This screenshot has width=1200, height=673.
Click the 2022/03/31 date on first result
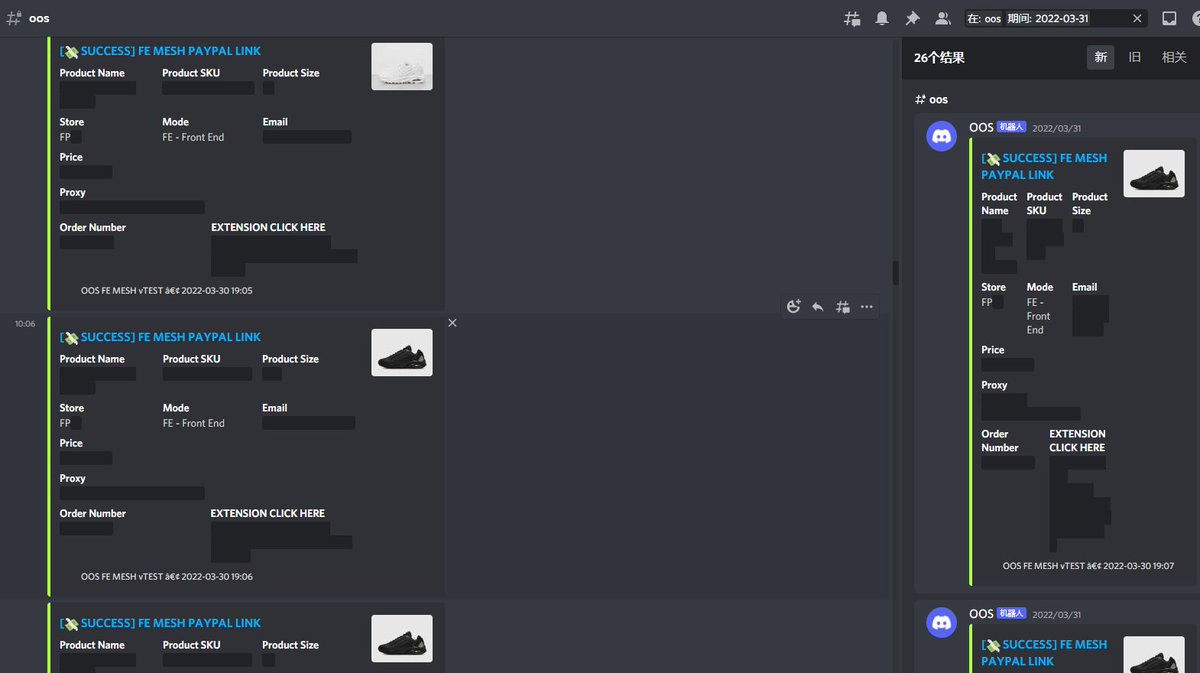coord(1056,128)
